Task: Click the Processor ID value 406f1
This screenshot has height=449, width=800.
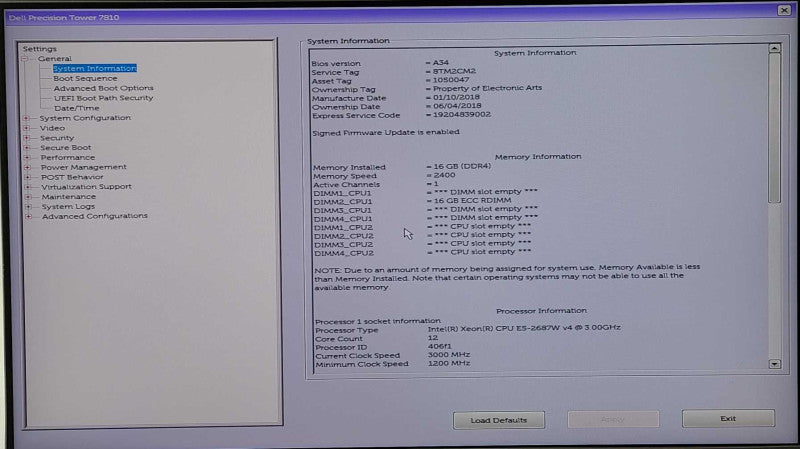Action: click(440, 346)
